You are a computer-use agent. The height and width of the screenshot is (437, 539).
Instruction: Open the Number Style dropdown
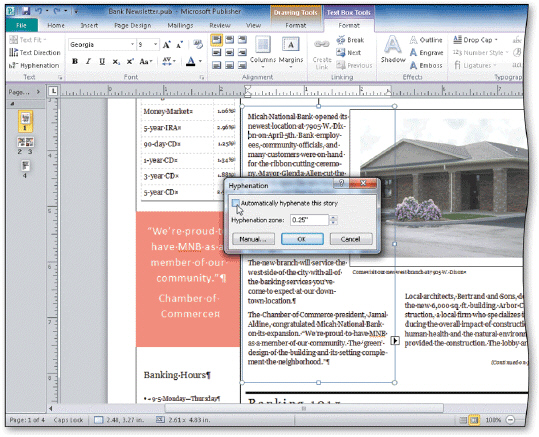click(x=481, y=53)
